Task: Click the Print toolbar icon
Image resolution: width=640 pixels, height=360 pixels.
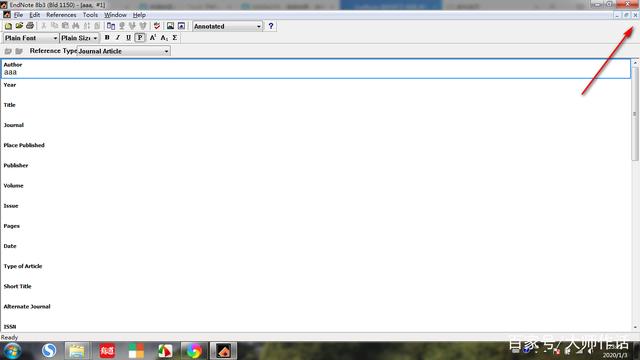Action: point(30,26)
